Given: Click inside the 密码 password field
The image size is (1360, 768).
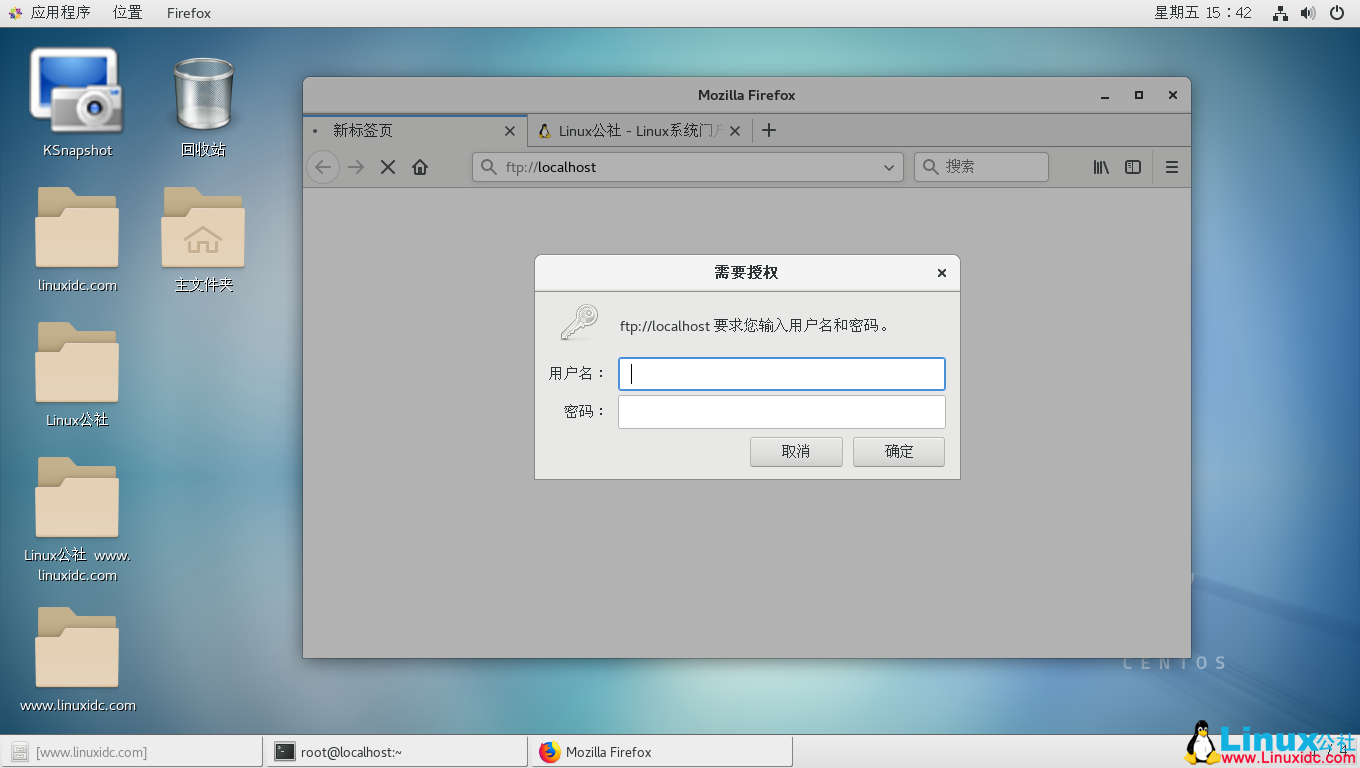Looking at the screenshot, I should point(781,411).
